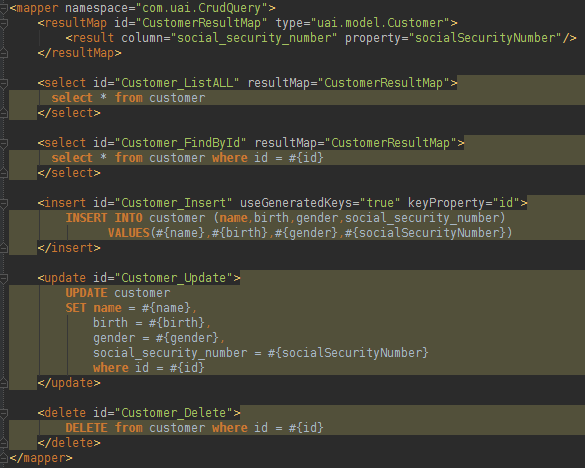Click the "Customer_Update" id value
This screenshot has height=468, width=585.
173,278
